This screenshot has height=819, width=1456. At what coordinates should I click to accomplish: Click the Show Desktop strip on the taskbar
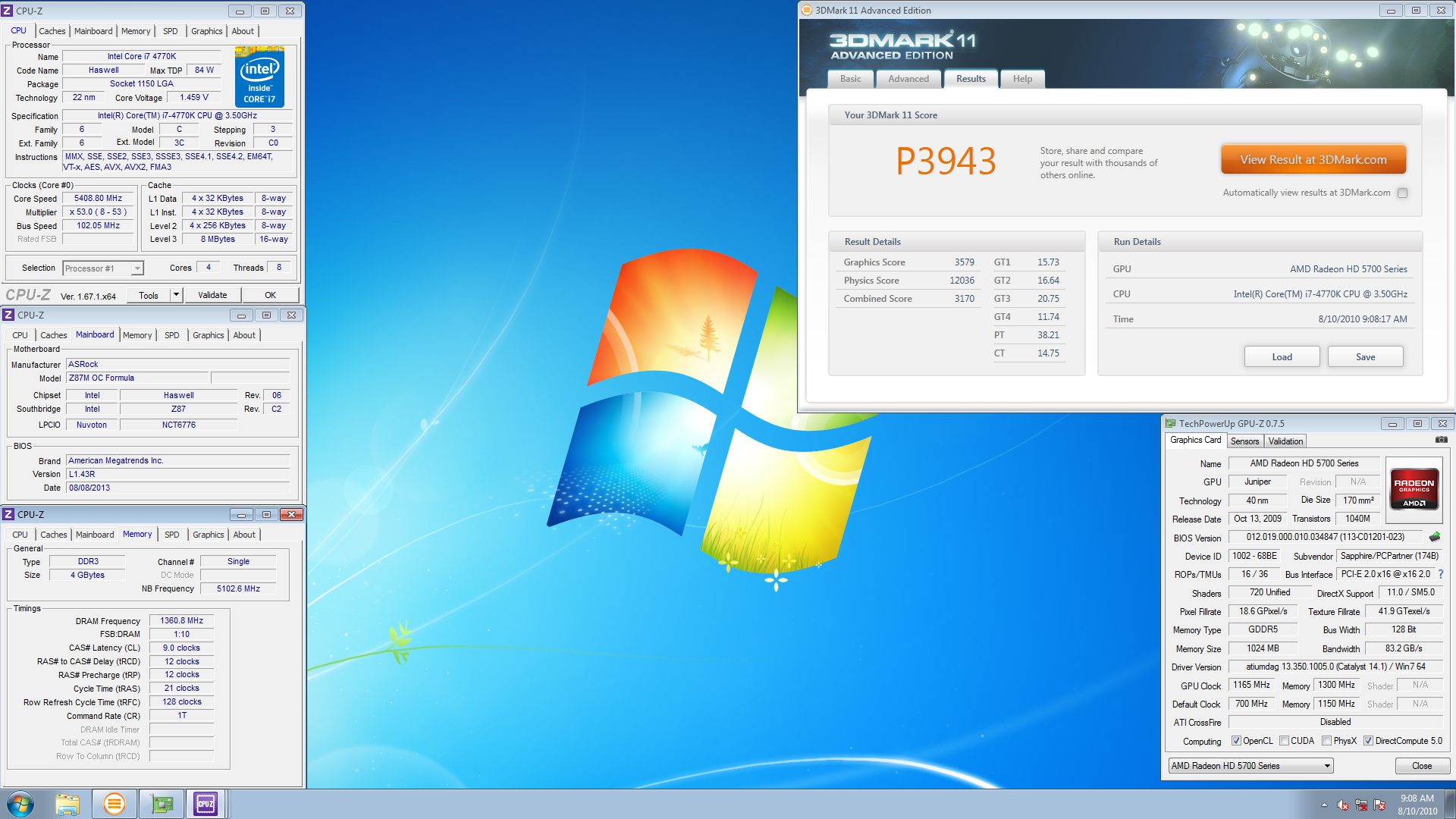pos(1451,804)
